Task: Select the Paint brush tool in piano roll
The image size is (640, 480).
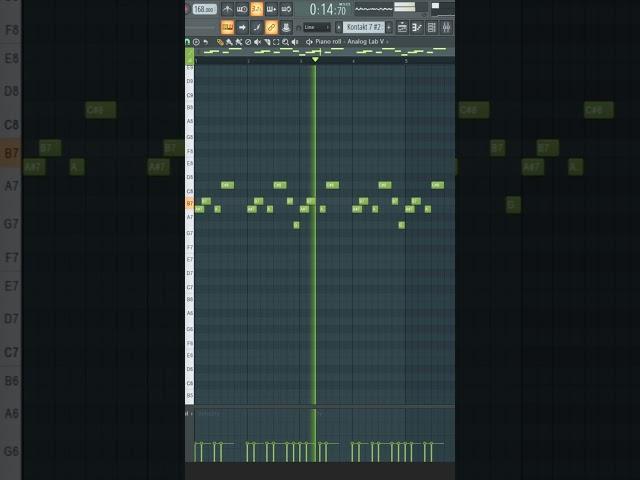Action: pos(229,42)
